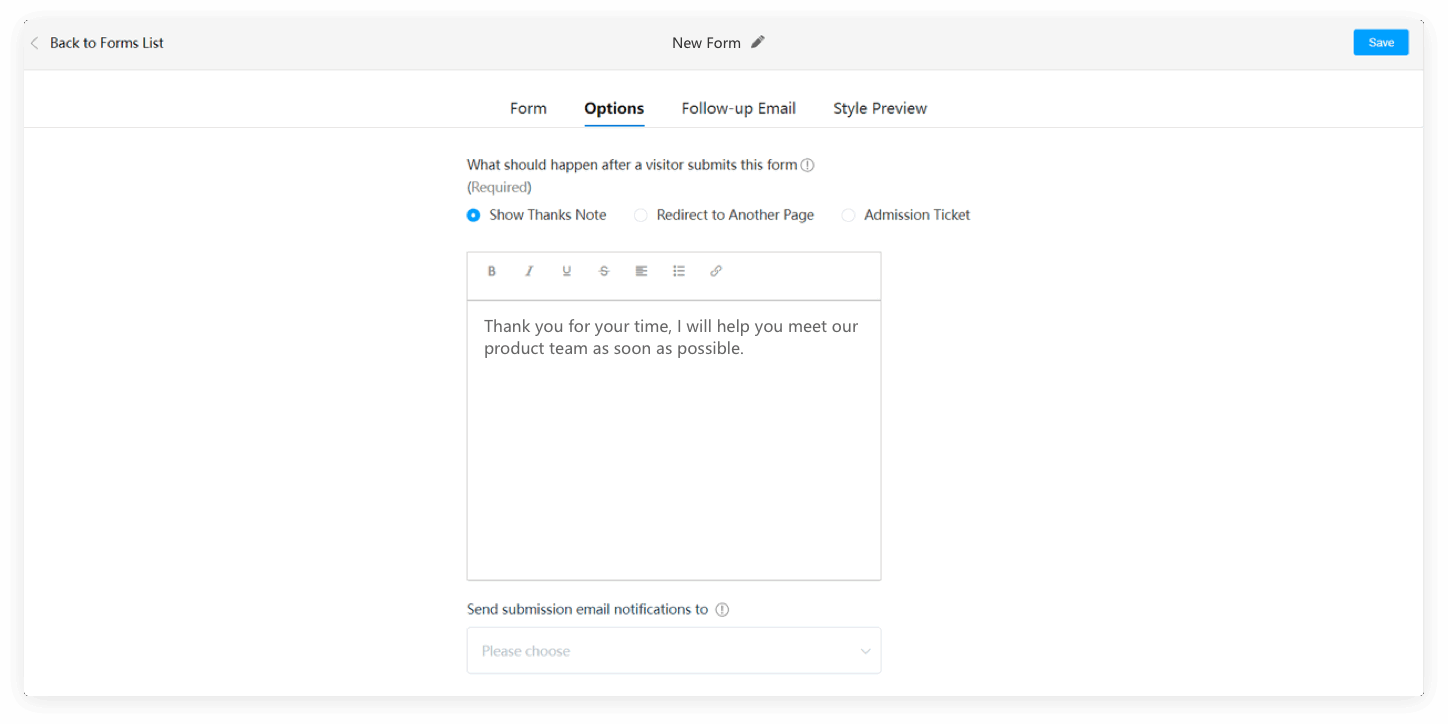The height and width of the screenshot is (724, 1448).
Task: Insert a hyperlink in the note
Action: pos(716,271)
